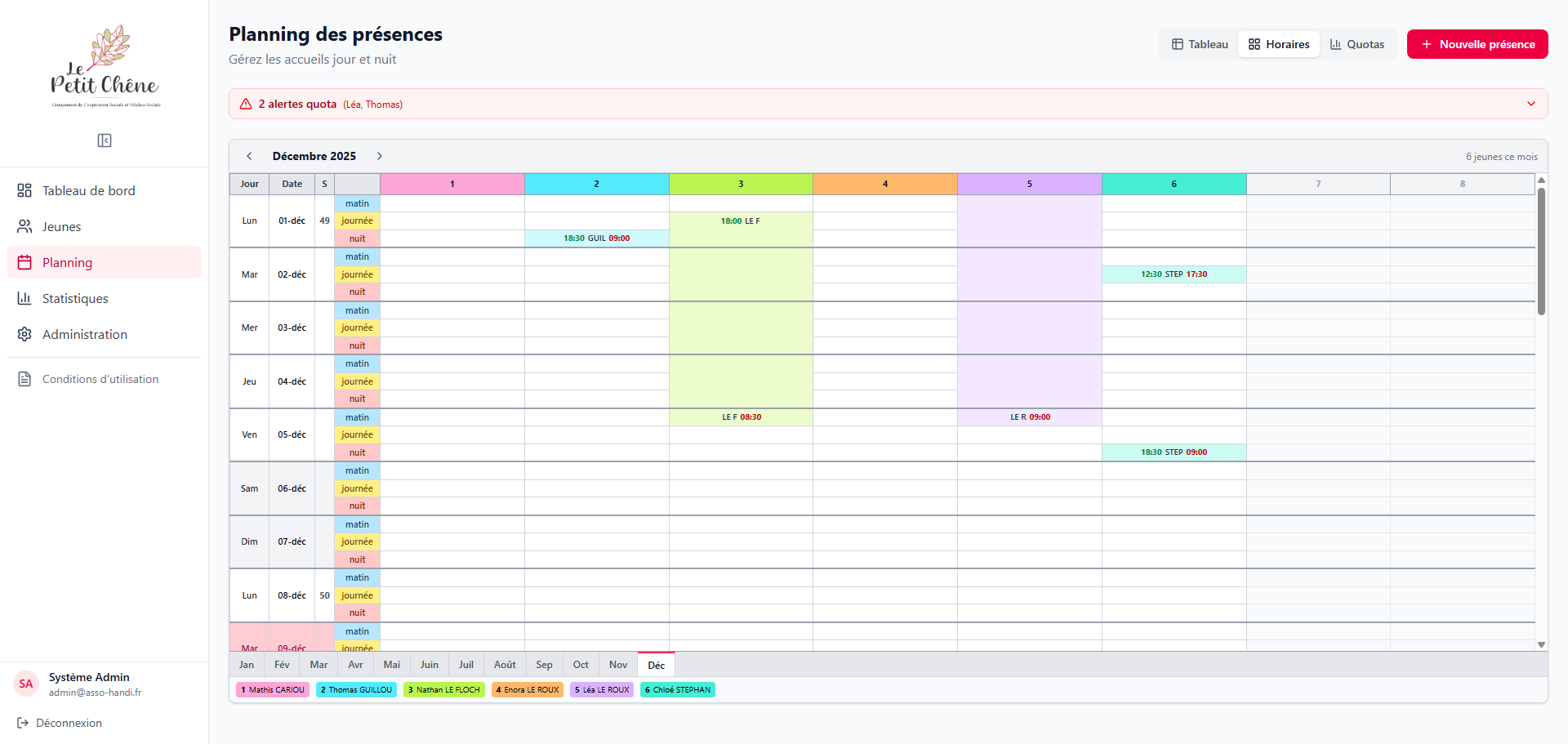The width and height of the screenshot is (1568, 744).
Task: Open Jeunes page
Action: tap(105, 226)
